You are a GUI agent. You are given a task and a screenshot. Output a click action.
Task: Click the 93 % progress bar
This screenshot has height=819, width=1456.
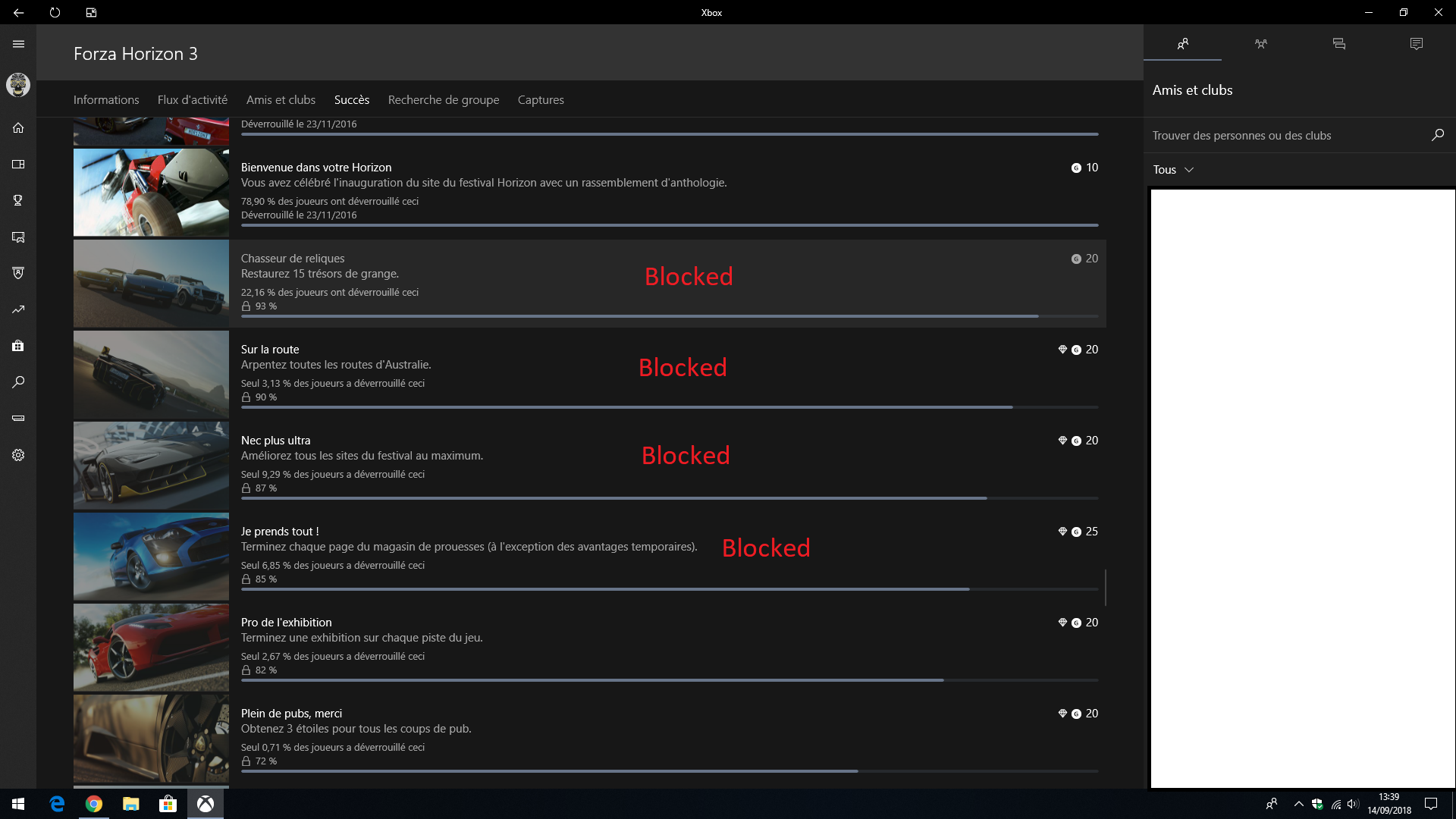point(670,316)
